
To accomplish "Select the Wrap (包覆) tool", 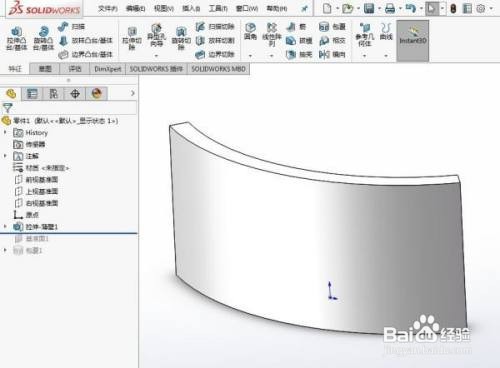I will point(332,27).
